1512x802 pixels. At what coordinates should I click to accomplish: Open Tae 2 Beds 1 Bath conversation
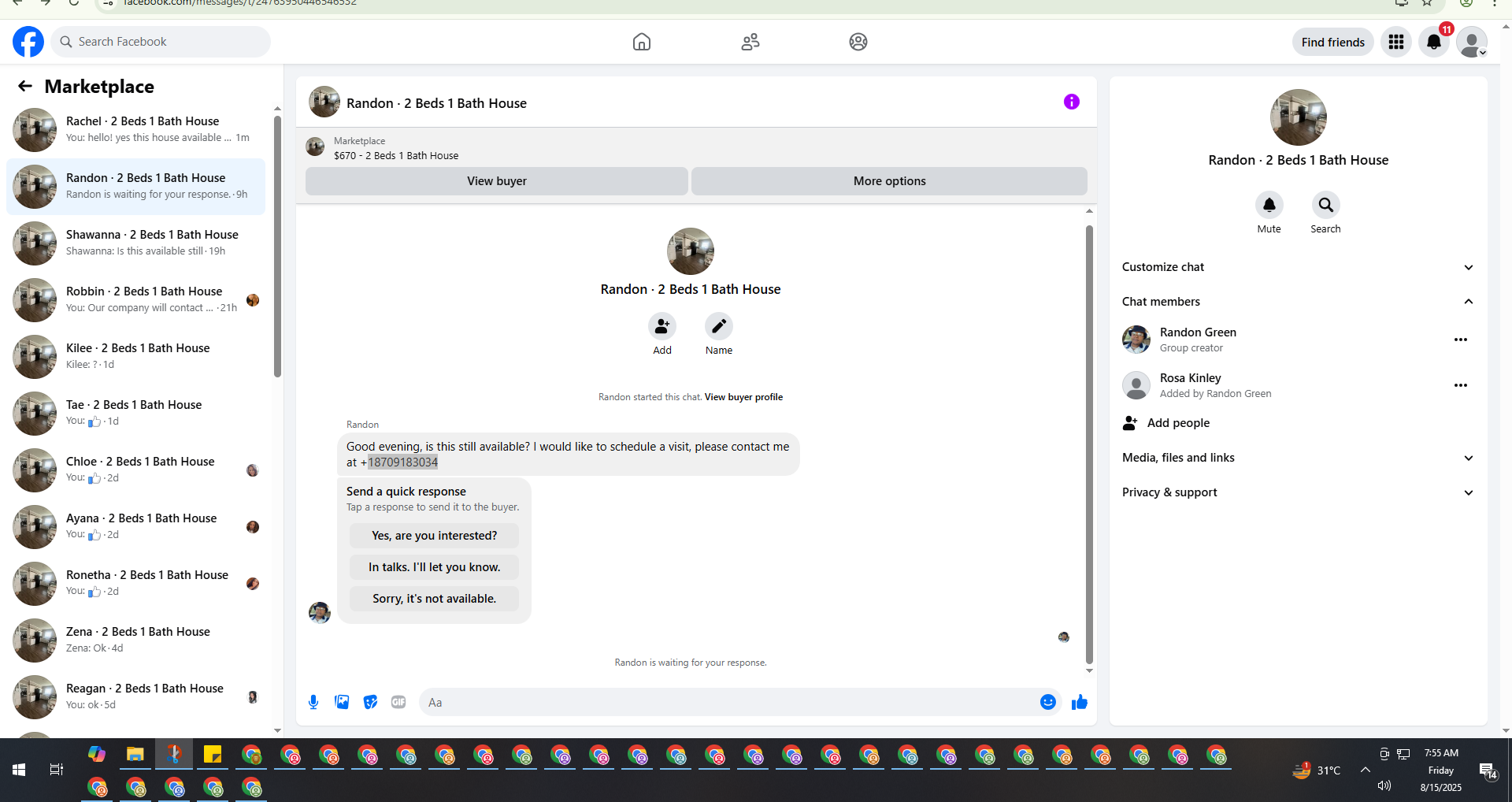pos(135,414)
